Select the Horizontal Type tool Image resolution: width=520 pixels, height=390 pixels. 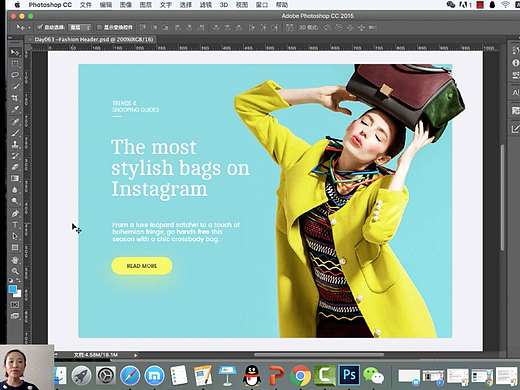[15, 225]
